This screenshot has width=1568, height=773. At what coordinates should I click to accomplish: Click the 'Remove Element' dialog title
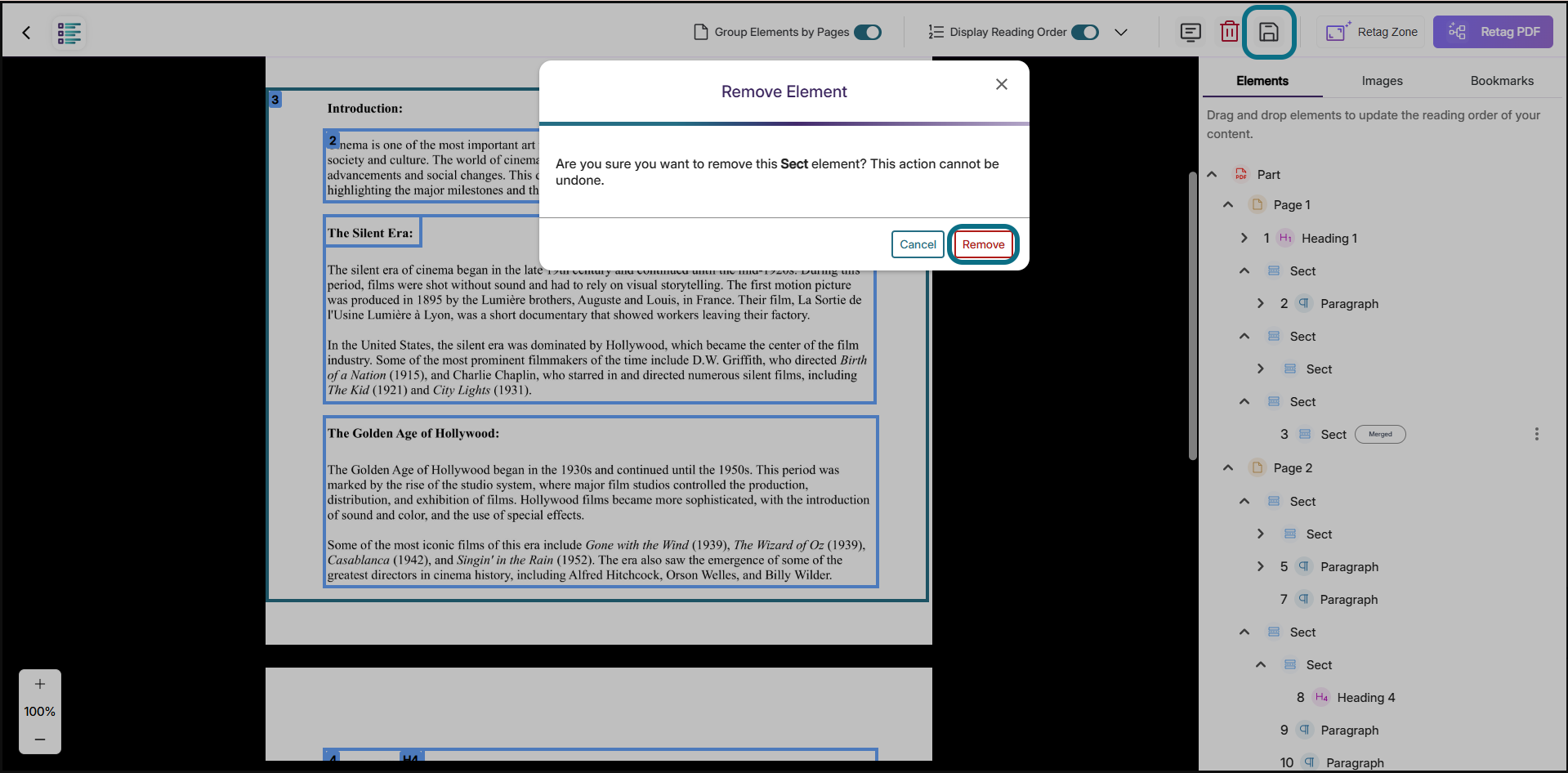(x=784, y=92)
